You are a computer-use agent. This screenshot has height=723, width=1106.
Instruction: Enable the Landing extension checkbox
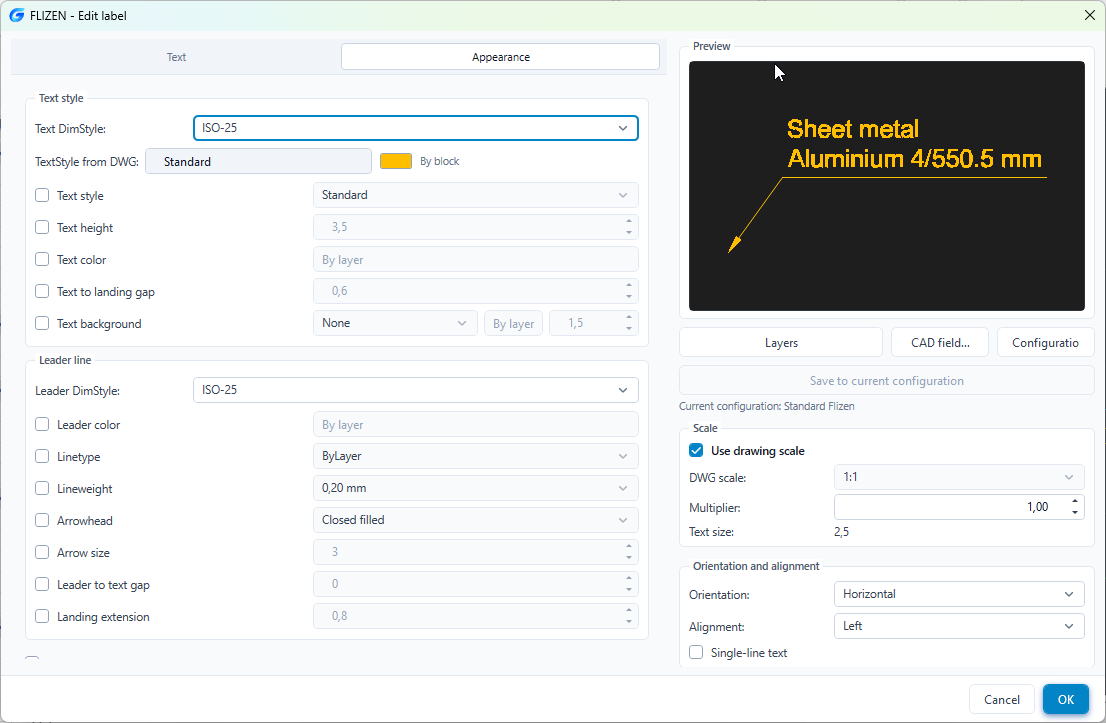point(42,616)
